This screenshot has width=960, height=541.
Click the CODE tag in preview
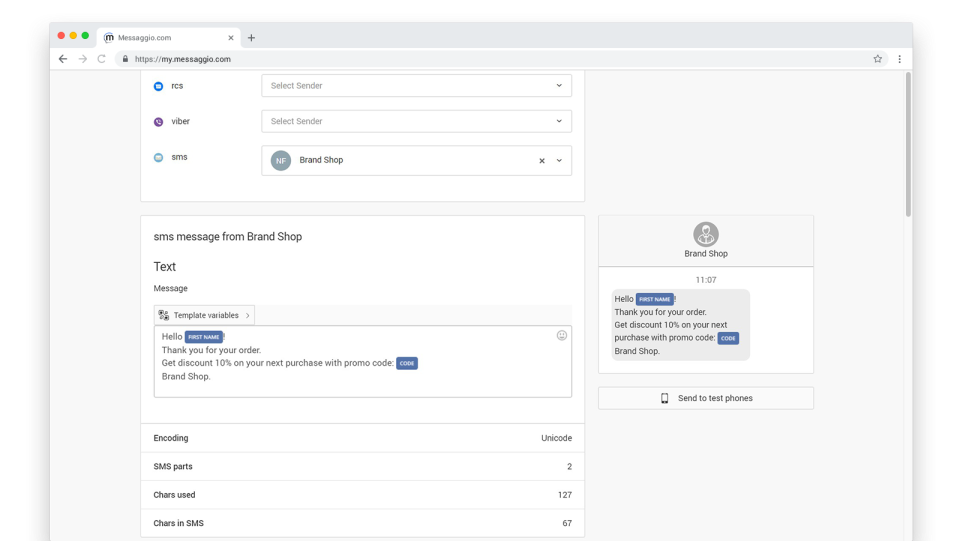pyautogui.click(x=728, y=338)
